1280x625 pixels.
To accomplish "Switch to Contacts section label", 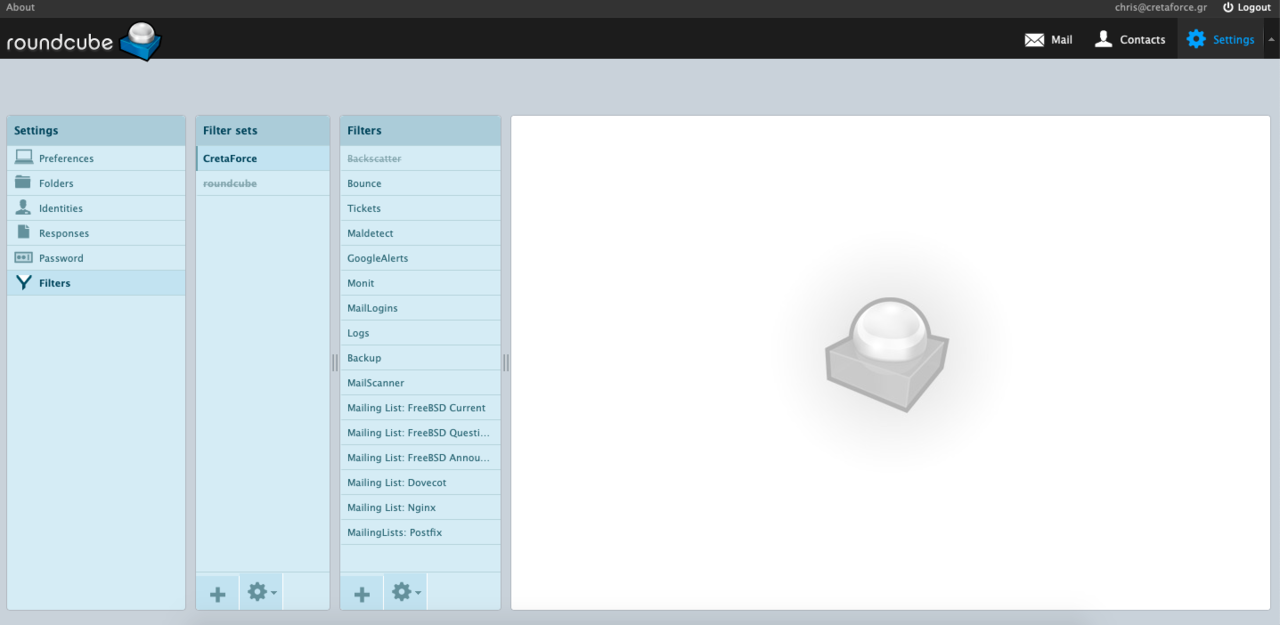I will (1142, 40).
